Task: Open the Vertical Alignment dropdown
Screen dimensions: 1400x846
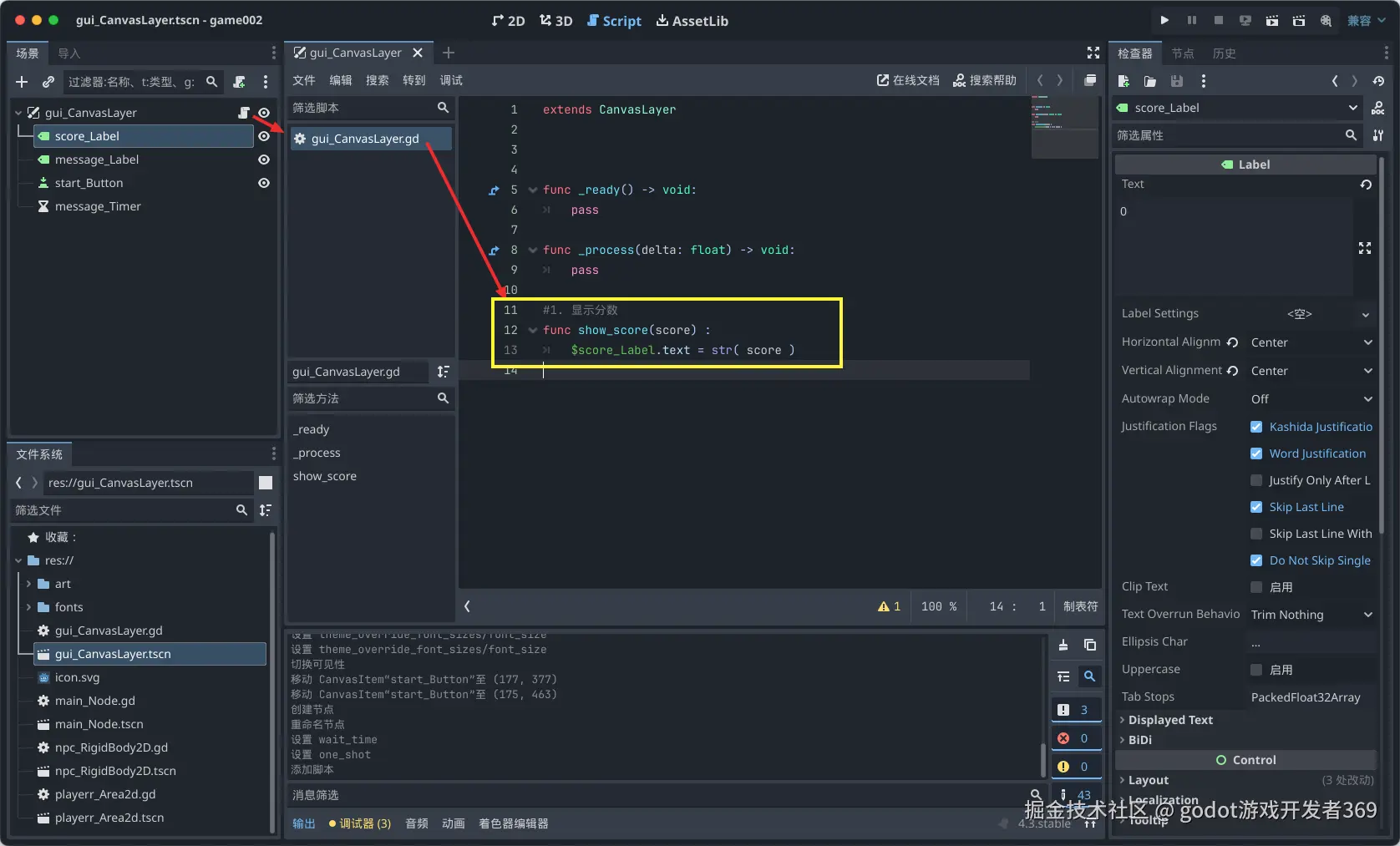Action: 1311,371
